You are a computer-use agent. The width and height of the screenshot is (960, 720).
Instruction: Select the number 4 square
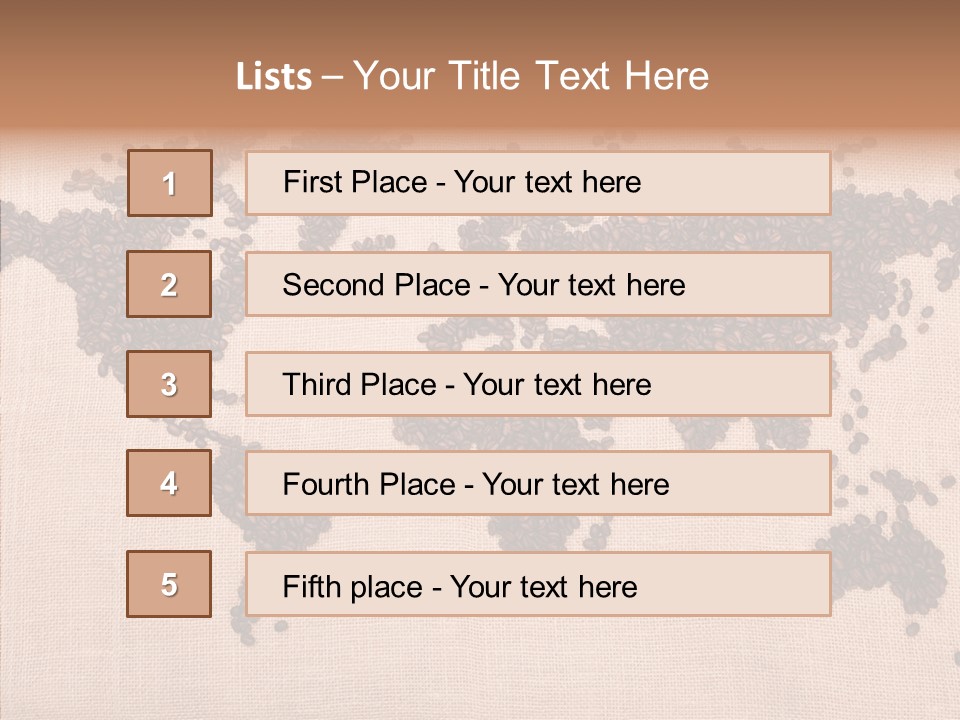point(169,483)
